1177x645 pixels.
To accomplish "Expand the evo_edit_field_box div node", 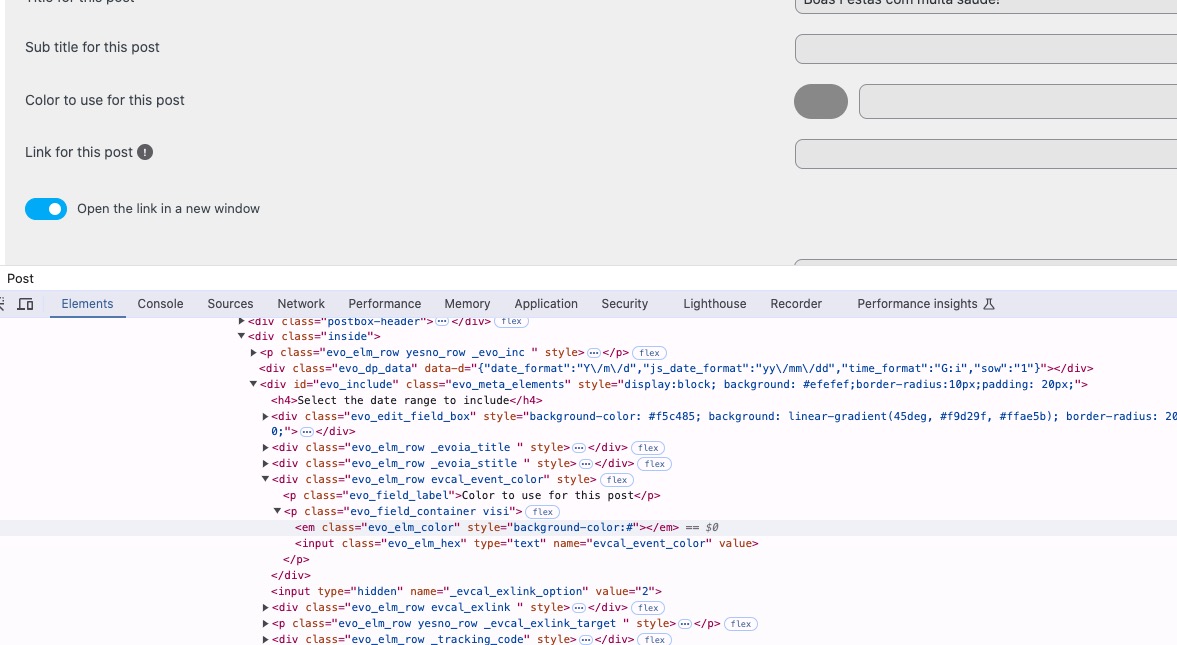I will coord(265,416).
